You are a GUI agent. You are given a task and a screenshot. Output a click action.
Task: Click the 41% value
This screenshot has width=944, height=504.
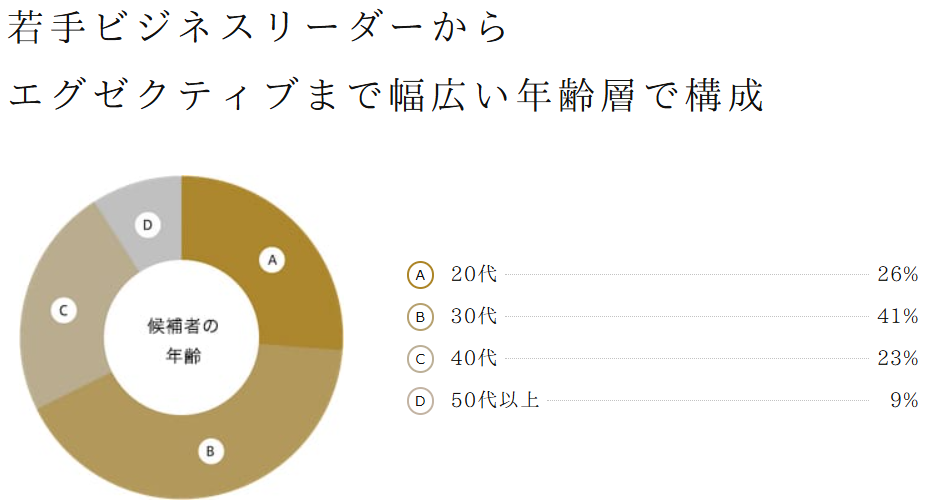point(898,316)
